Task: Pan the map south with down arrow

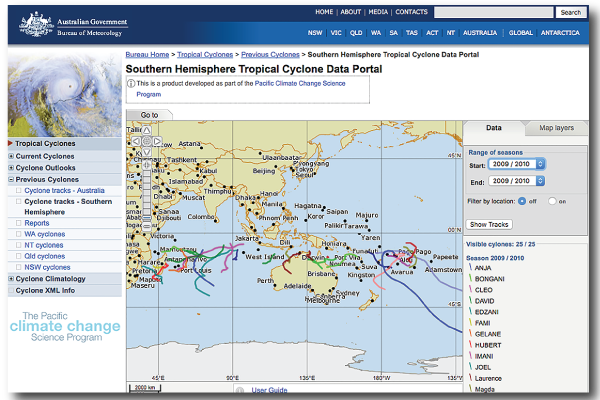Action: coord(146,152)
